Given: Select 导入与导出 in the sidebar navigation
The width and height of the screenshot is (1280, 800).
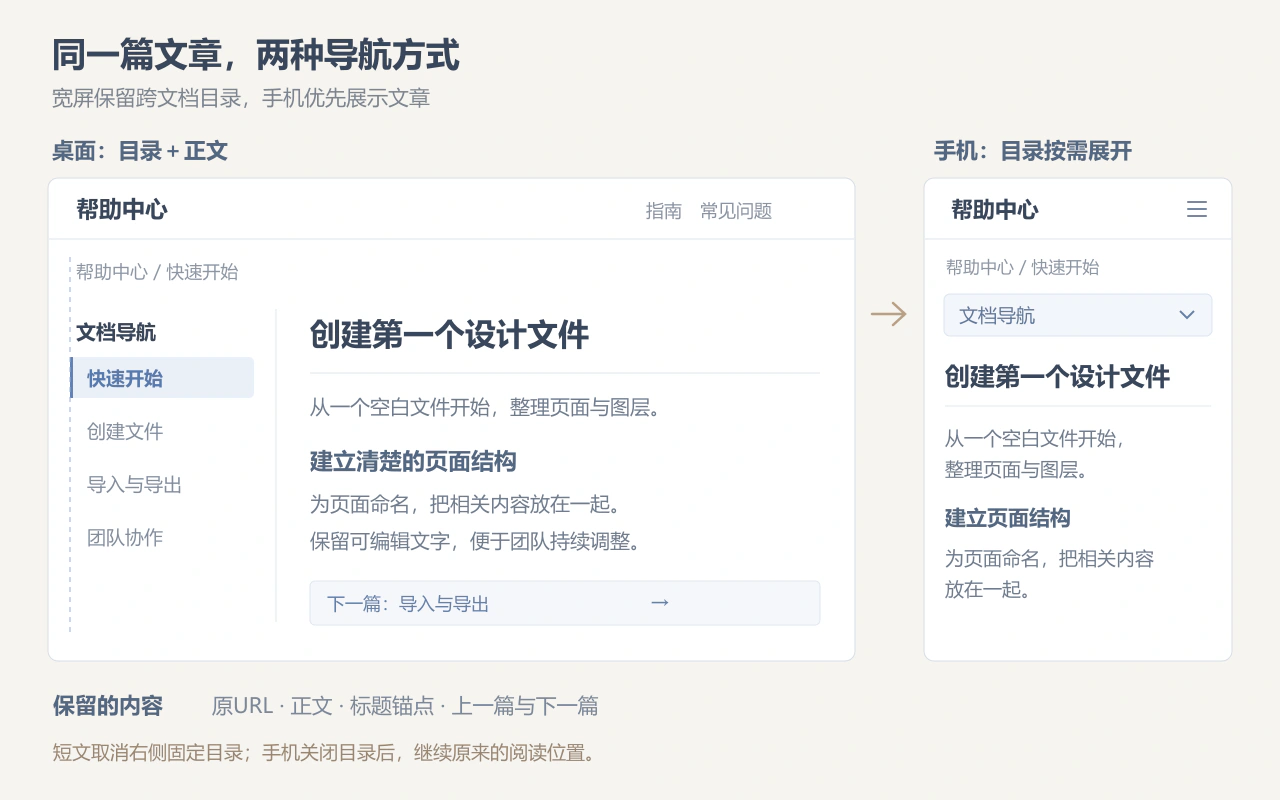Looking at the screenshot, I should coord(135,484).
